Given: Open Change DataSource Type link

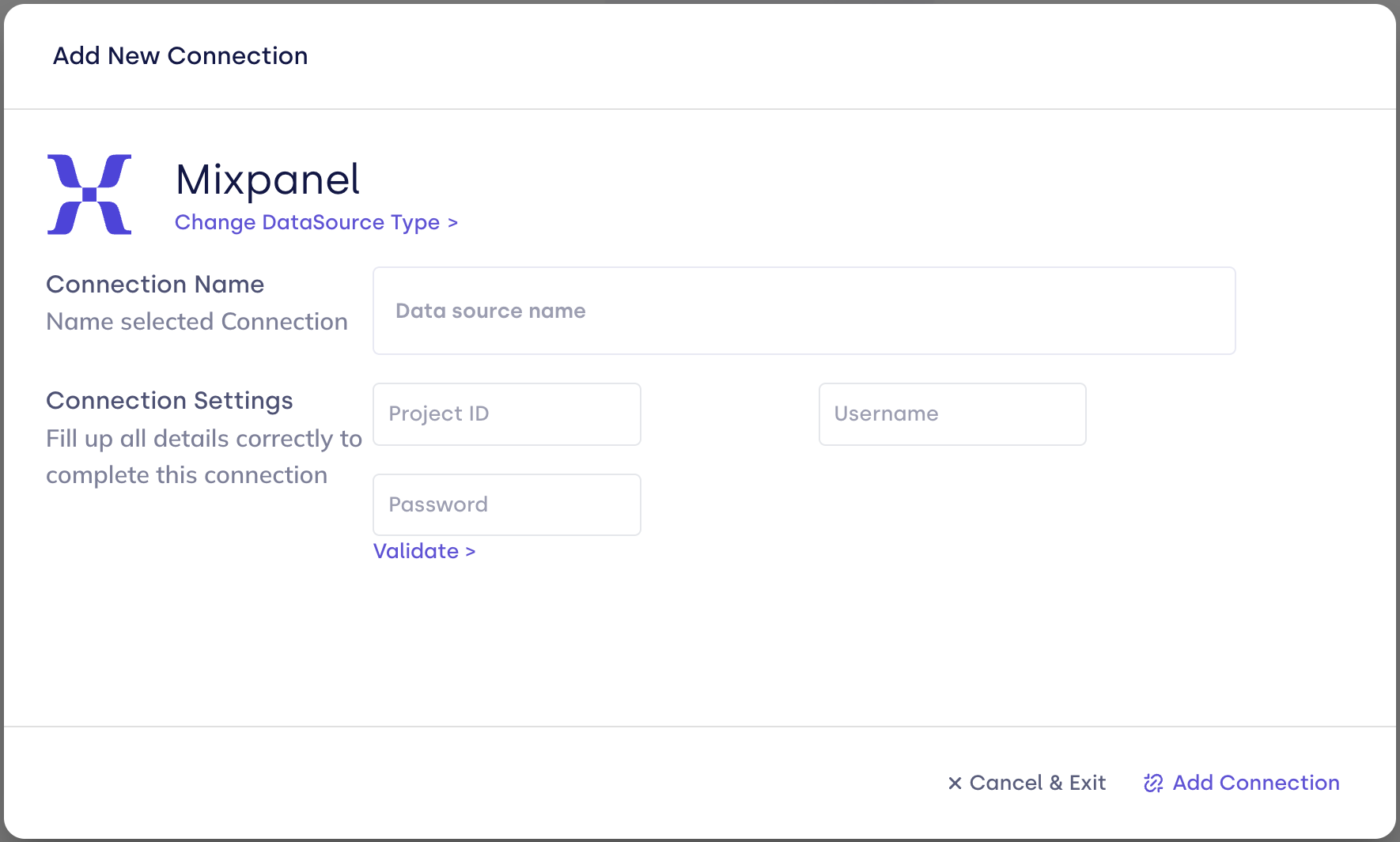Looking at the screenshot, I should point(316,222).
